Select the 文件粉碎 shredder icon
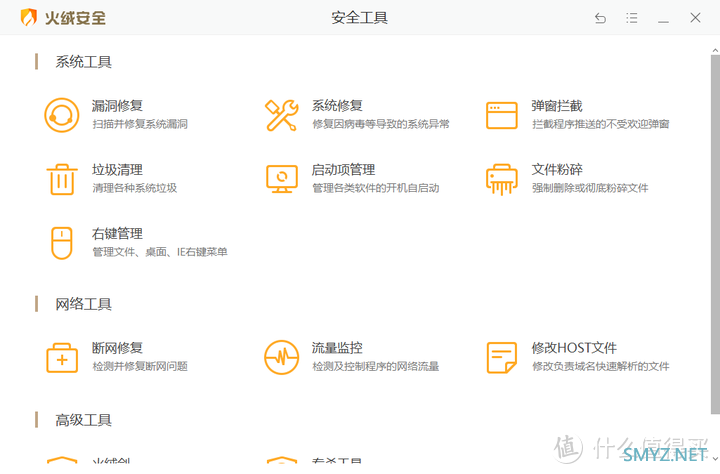Image resolution: width=720 pixels, height=474 pixels. click(501, 179)
